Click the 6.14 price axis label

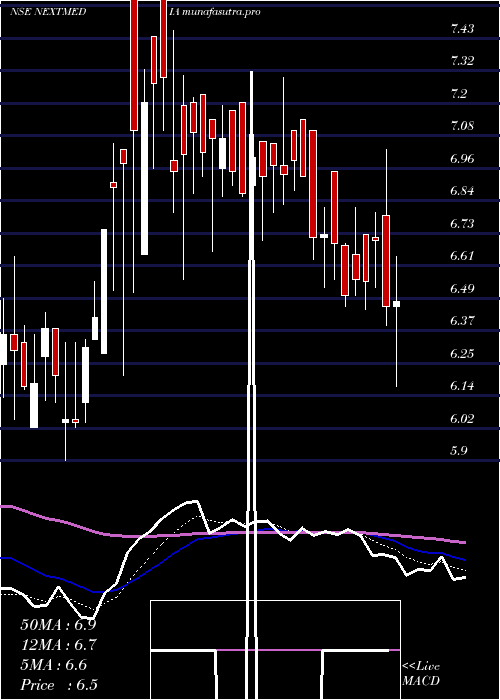[462, 386]
